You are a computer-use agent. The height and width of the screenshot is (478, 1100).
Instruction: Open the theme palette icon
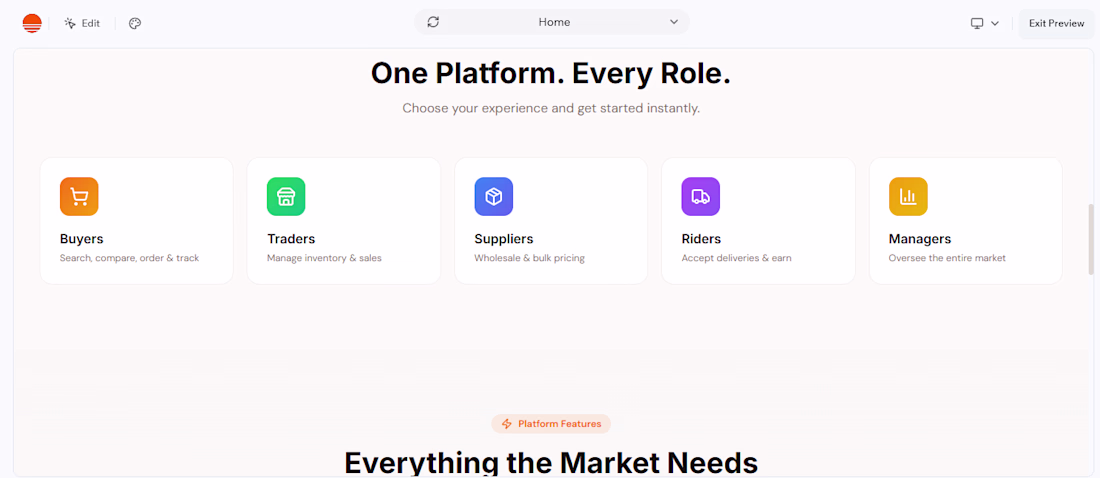pos(135,23)
